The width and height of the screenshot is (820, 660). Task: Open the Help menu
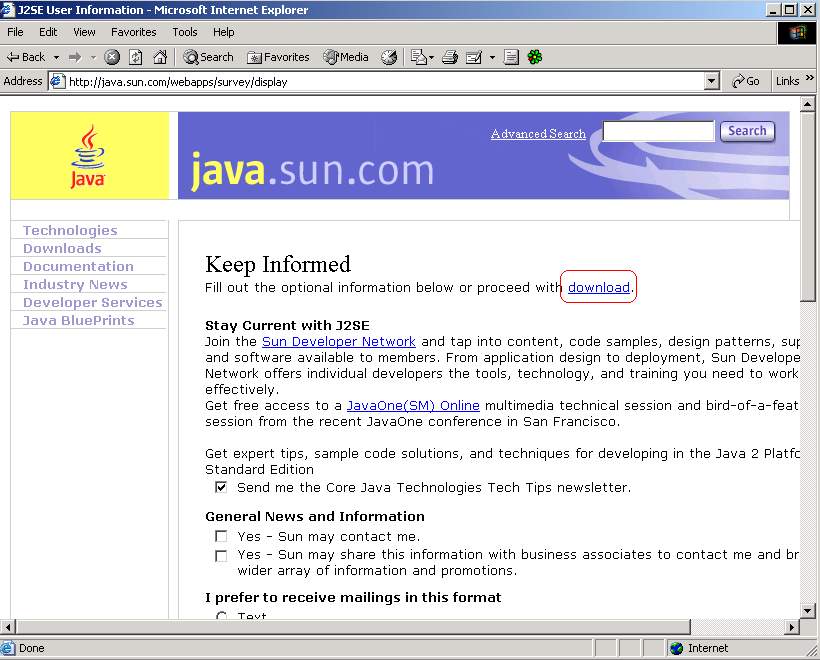tap(223, 32)
